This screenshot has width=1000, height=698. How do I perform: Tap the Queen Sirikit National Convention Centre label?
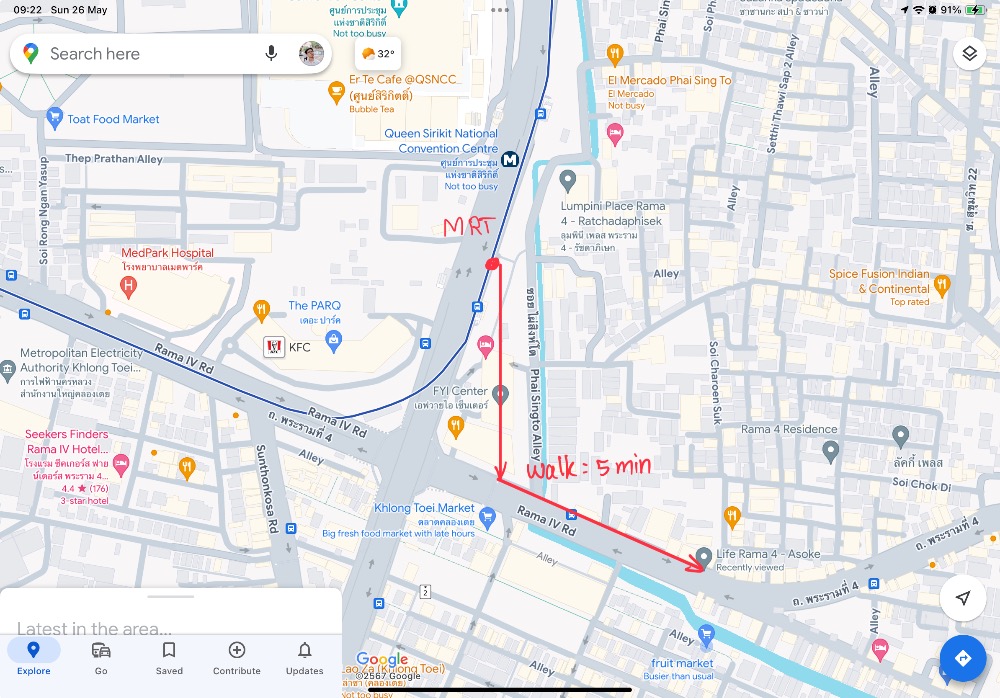pos(441,141)
